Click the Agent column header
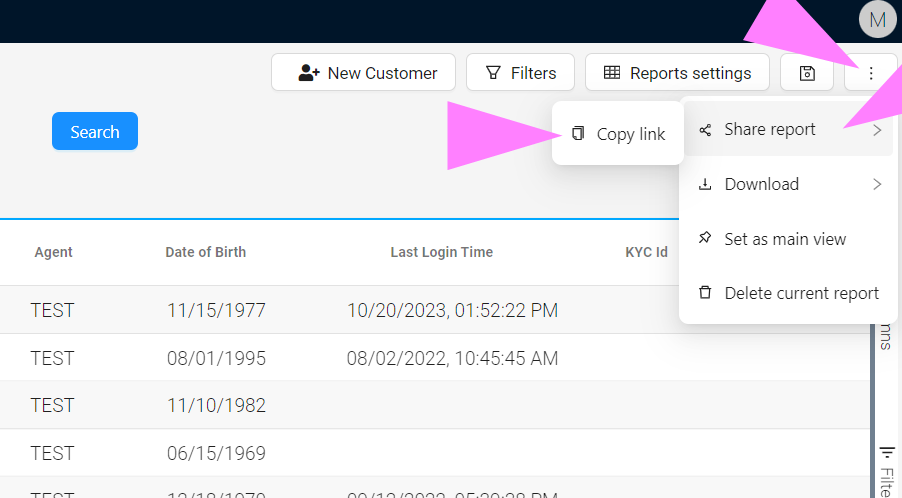 [53, 252]
